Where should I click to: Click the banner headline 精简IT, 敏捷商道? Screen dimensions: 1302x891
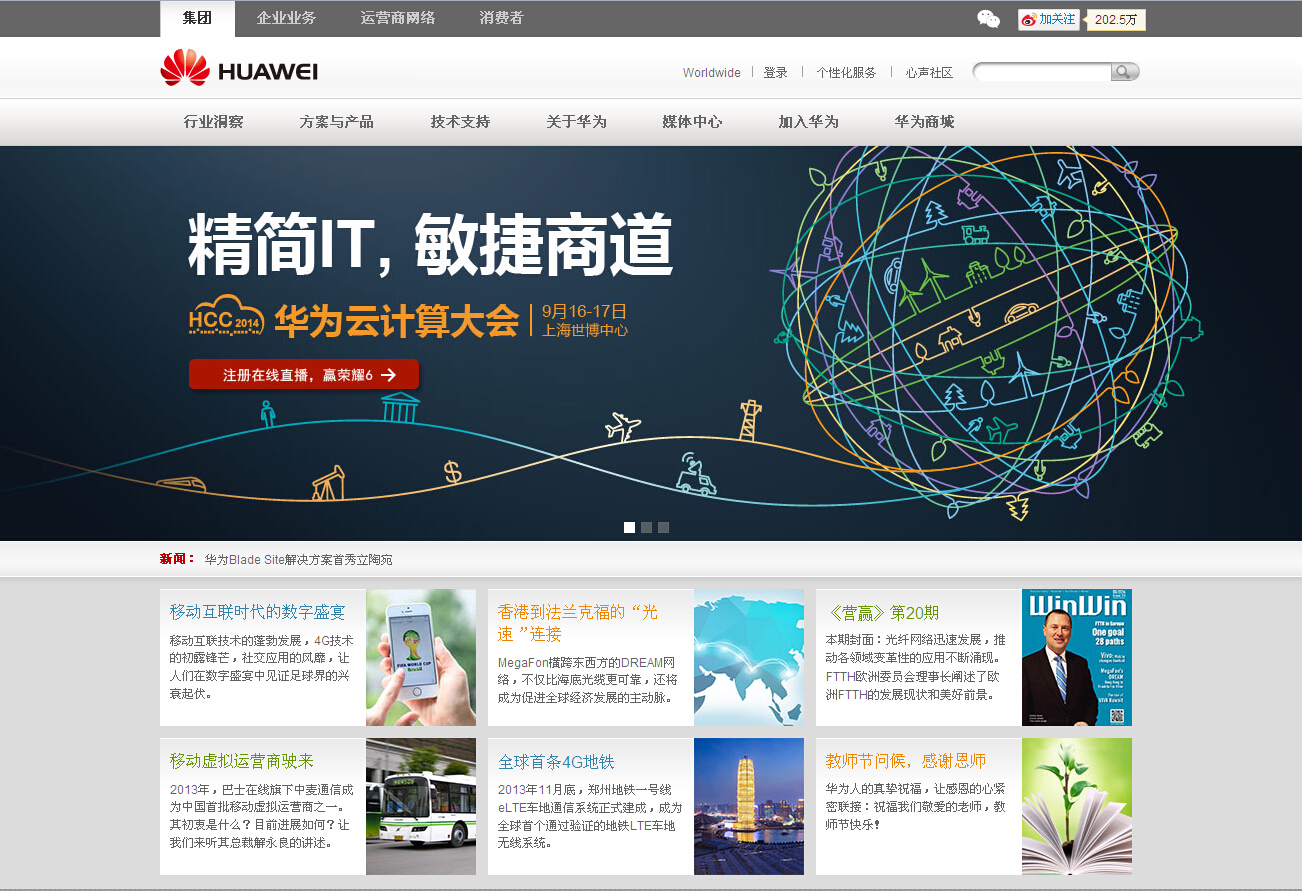430,245
